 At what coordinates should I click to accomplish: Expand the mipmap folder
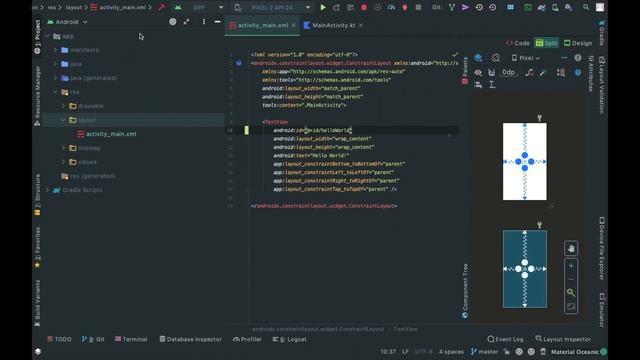[64, 148]
